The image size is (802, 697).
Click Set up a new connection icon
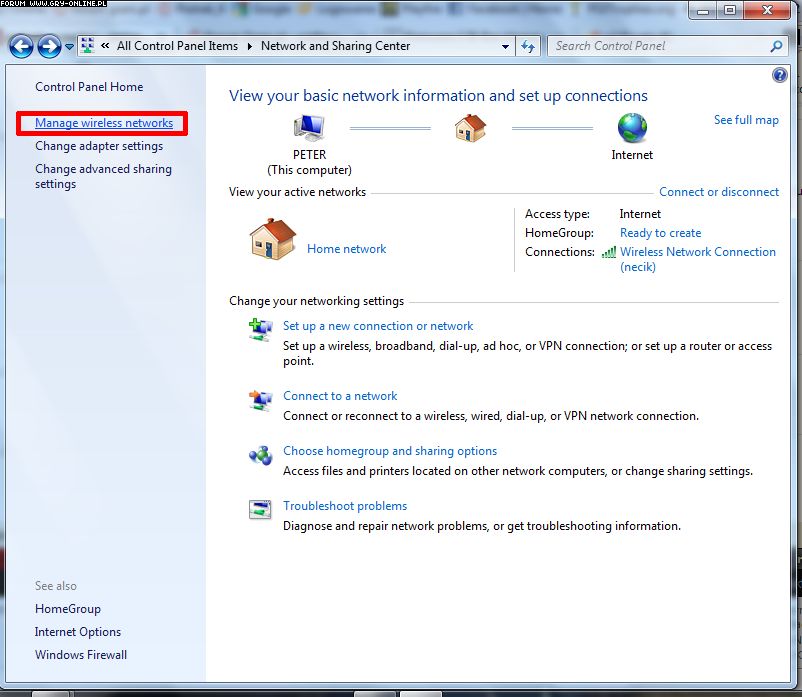coord(260,329)
